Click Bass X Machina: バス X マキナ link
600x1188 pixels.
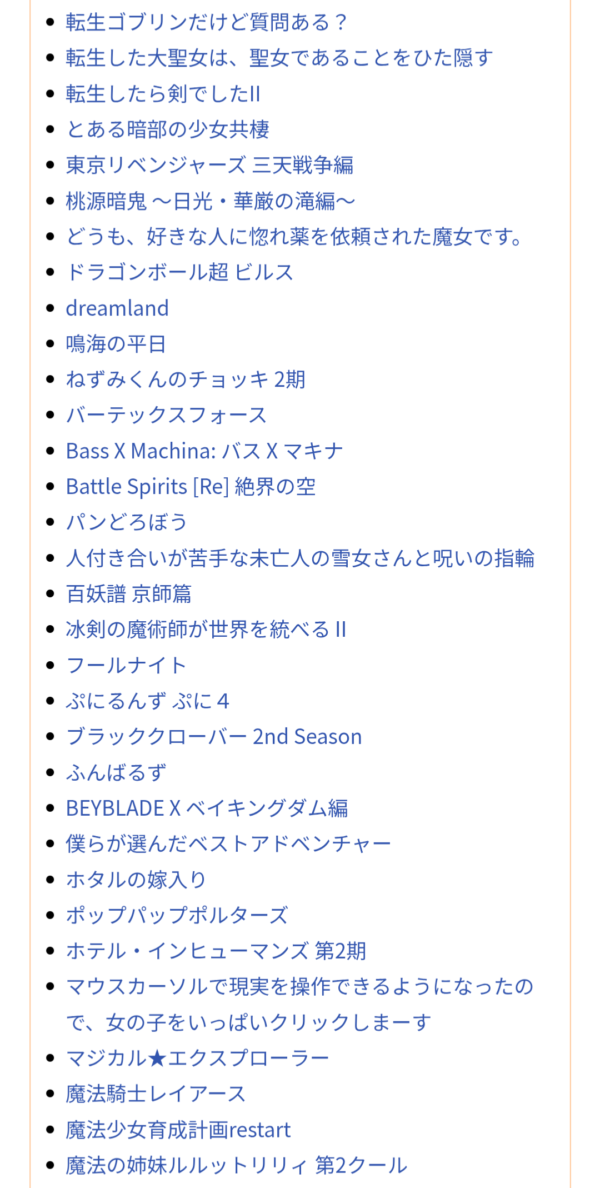(205, 451)
